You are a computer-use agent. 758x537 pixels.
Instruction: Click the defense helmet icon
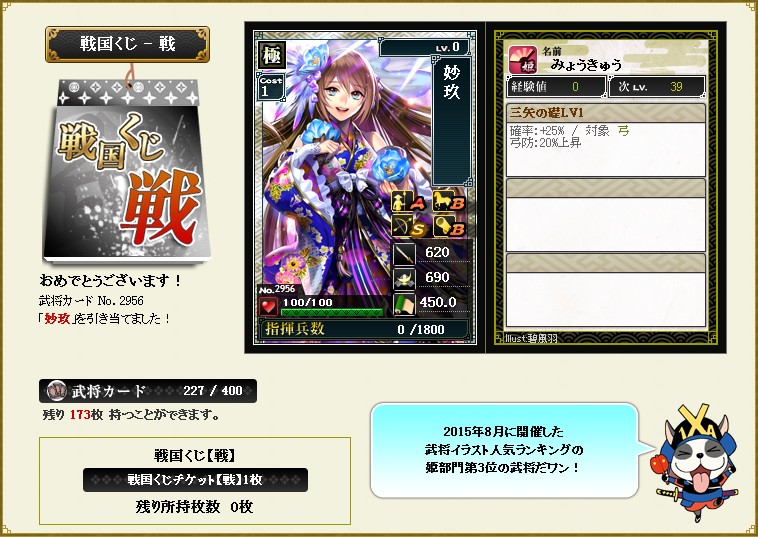click(404, 279)
